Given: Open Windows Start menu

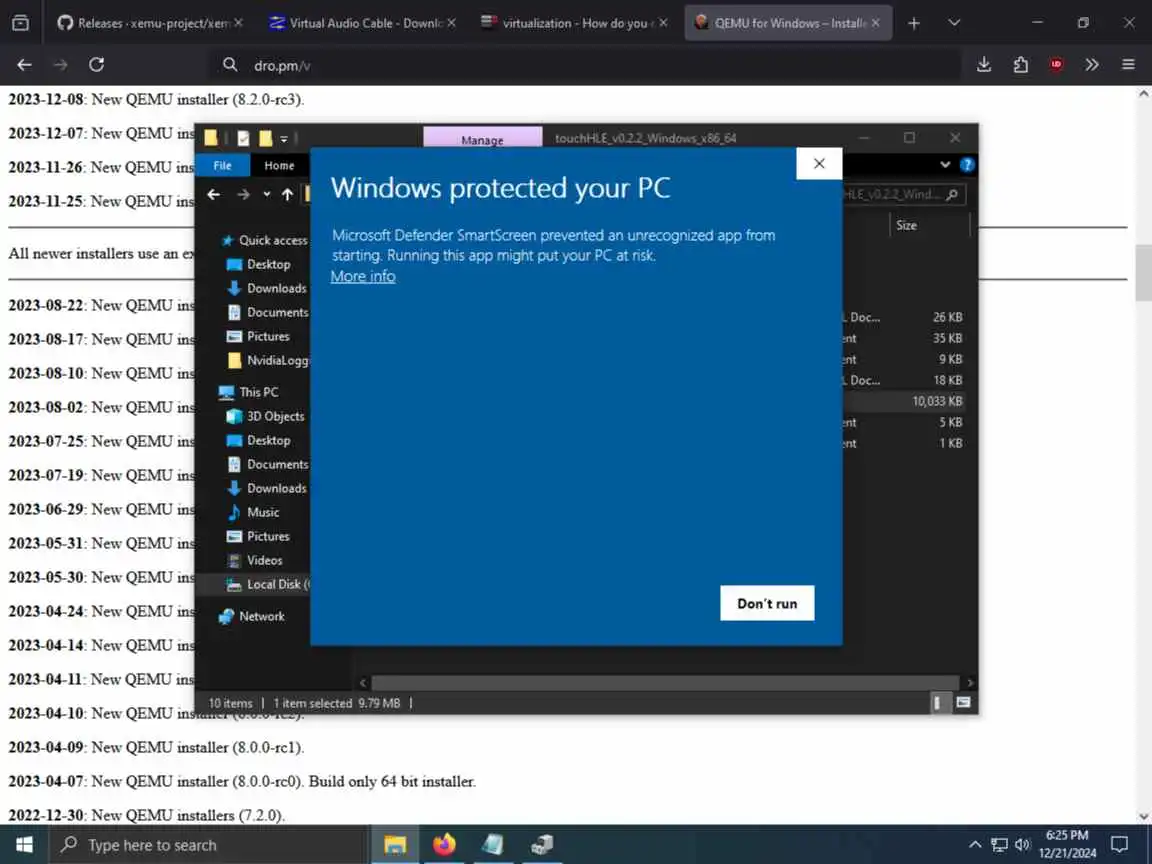Looking at the screenshot, I should 24,845.
